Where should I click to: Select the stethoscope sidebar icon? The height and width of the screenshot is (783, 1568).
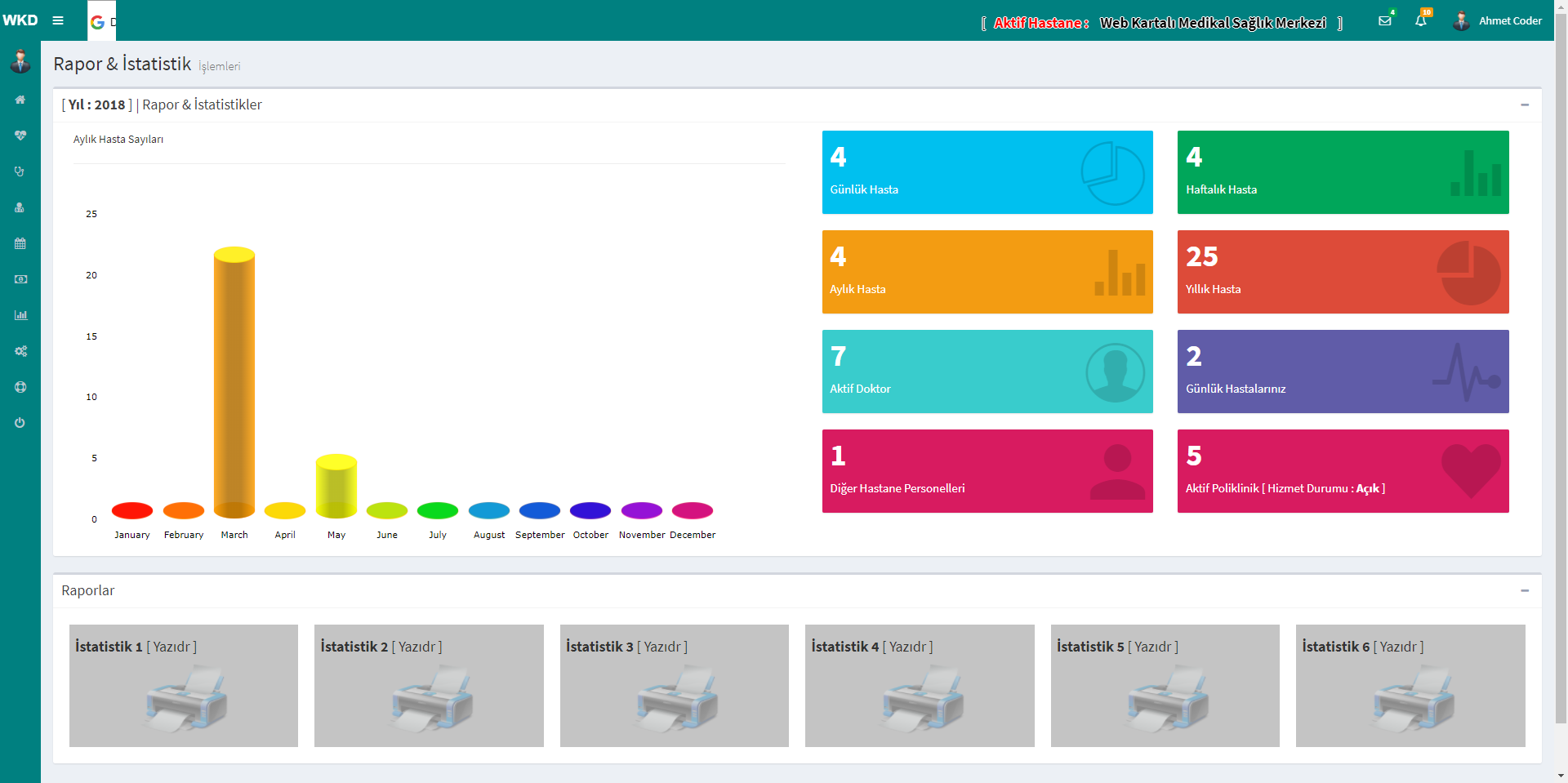tap(20, 171)
